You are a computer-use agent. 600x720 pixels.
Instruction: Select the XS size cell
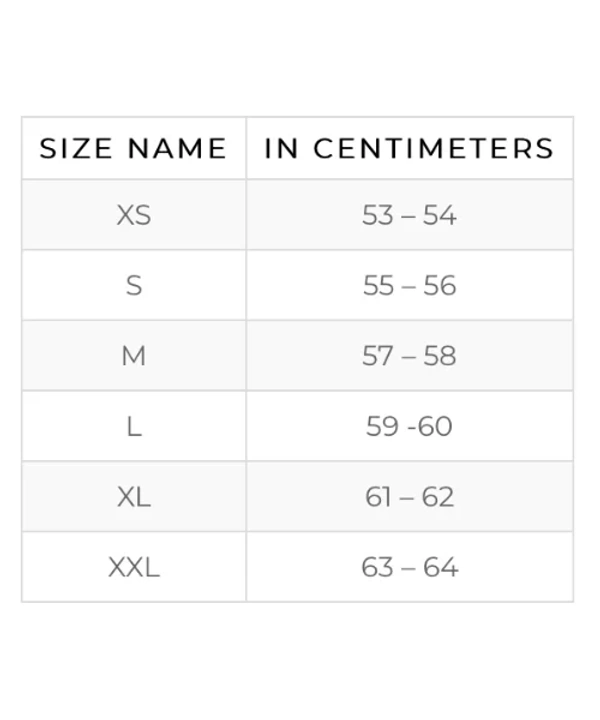pos(134,215)
